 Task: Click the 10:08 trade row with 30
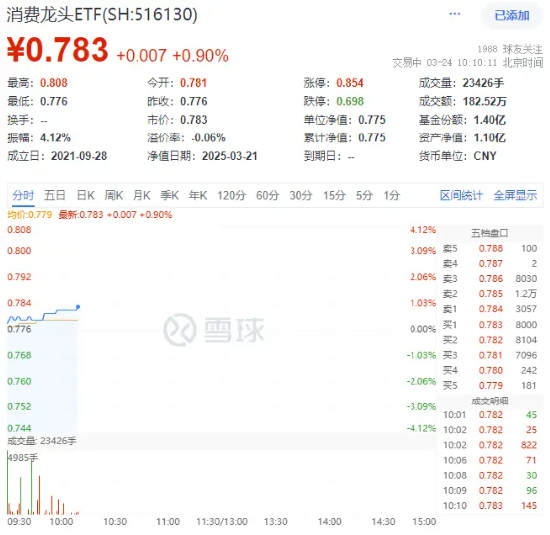[x=490, y=475]
